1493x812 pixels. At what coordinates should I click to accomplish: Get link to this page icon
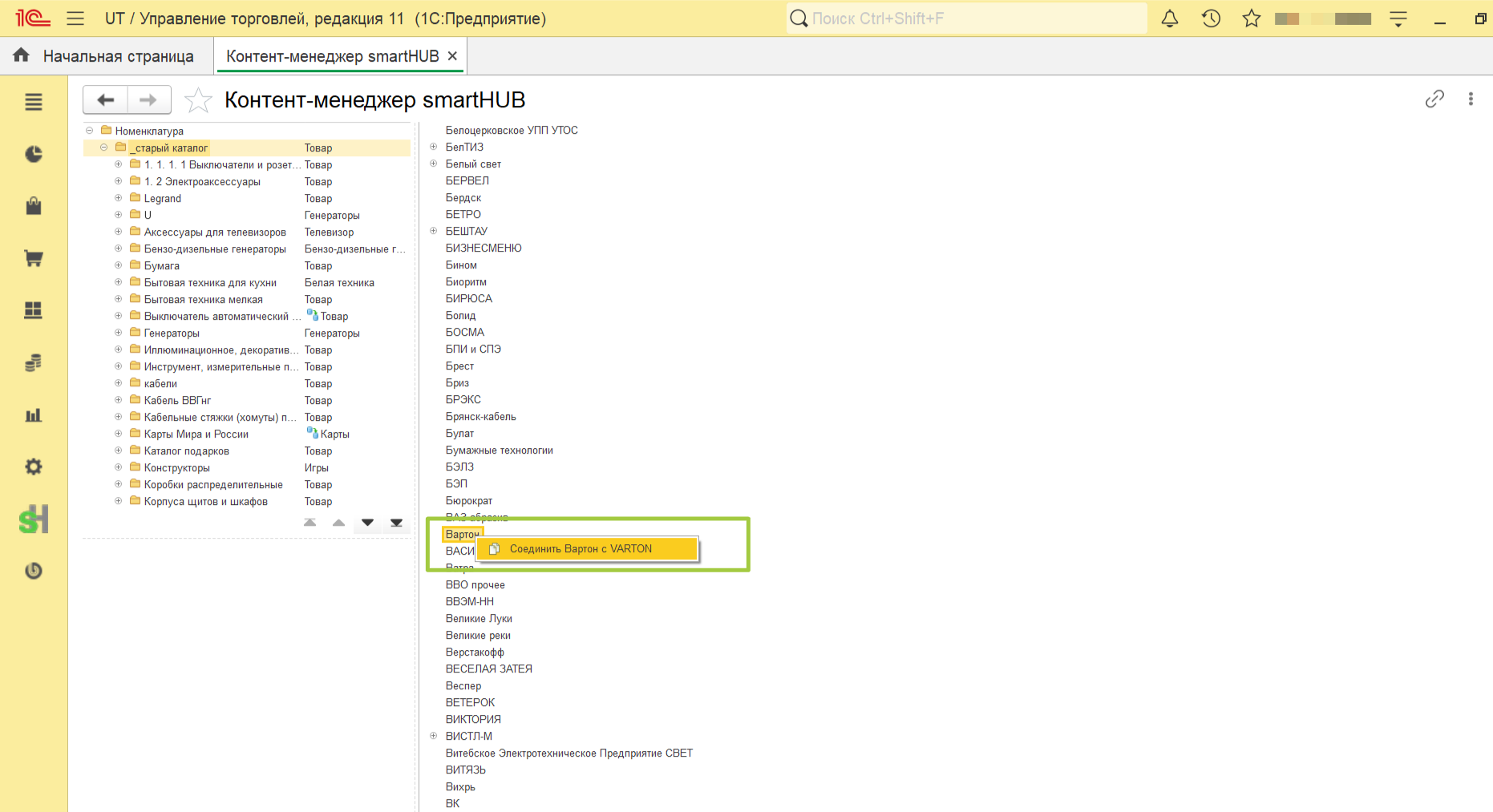[1434, 99]
